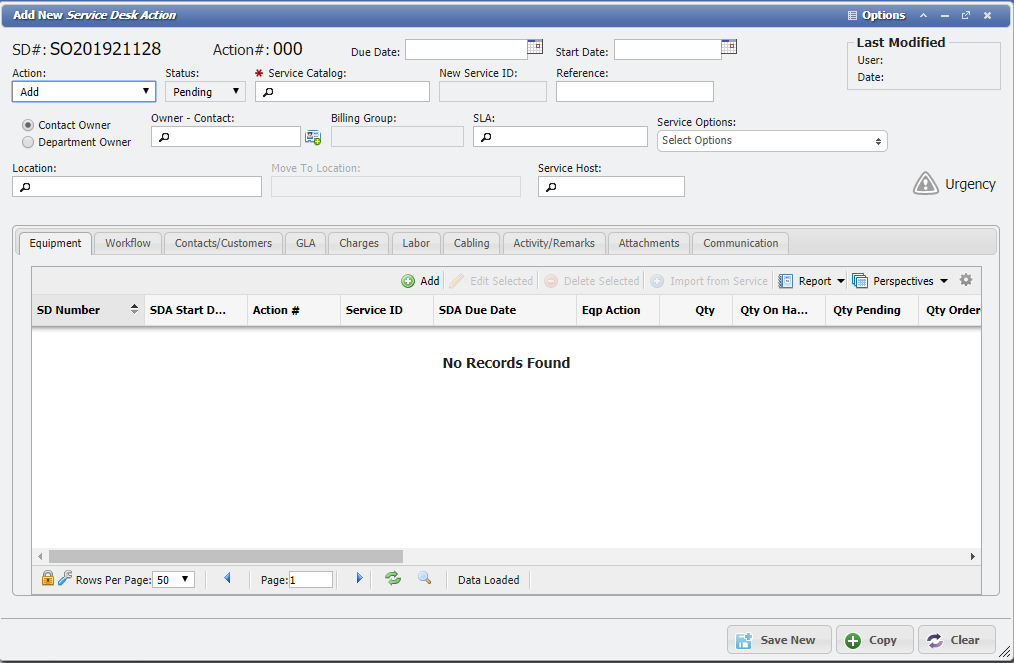Open the Service Options selector

click(771, 141)
